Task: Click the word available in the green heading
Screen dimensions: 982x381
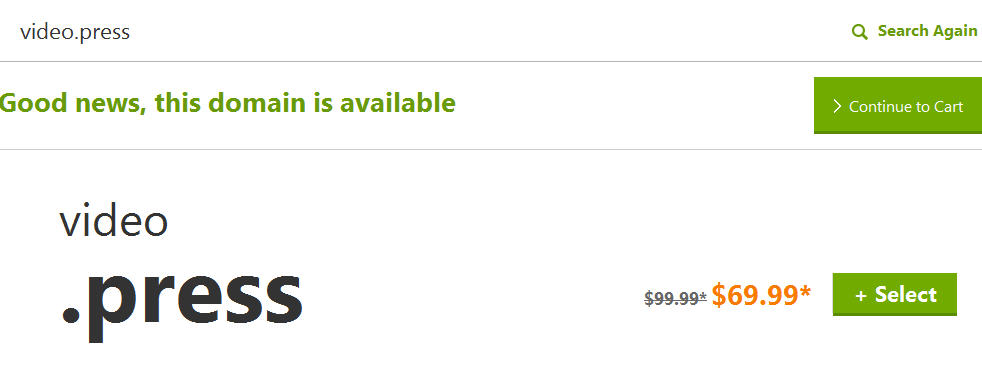Action: (398, 102)
